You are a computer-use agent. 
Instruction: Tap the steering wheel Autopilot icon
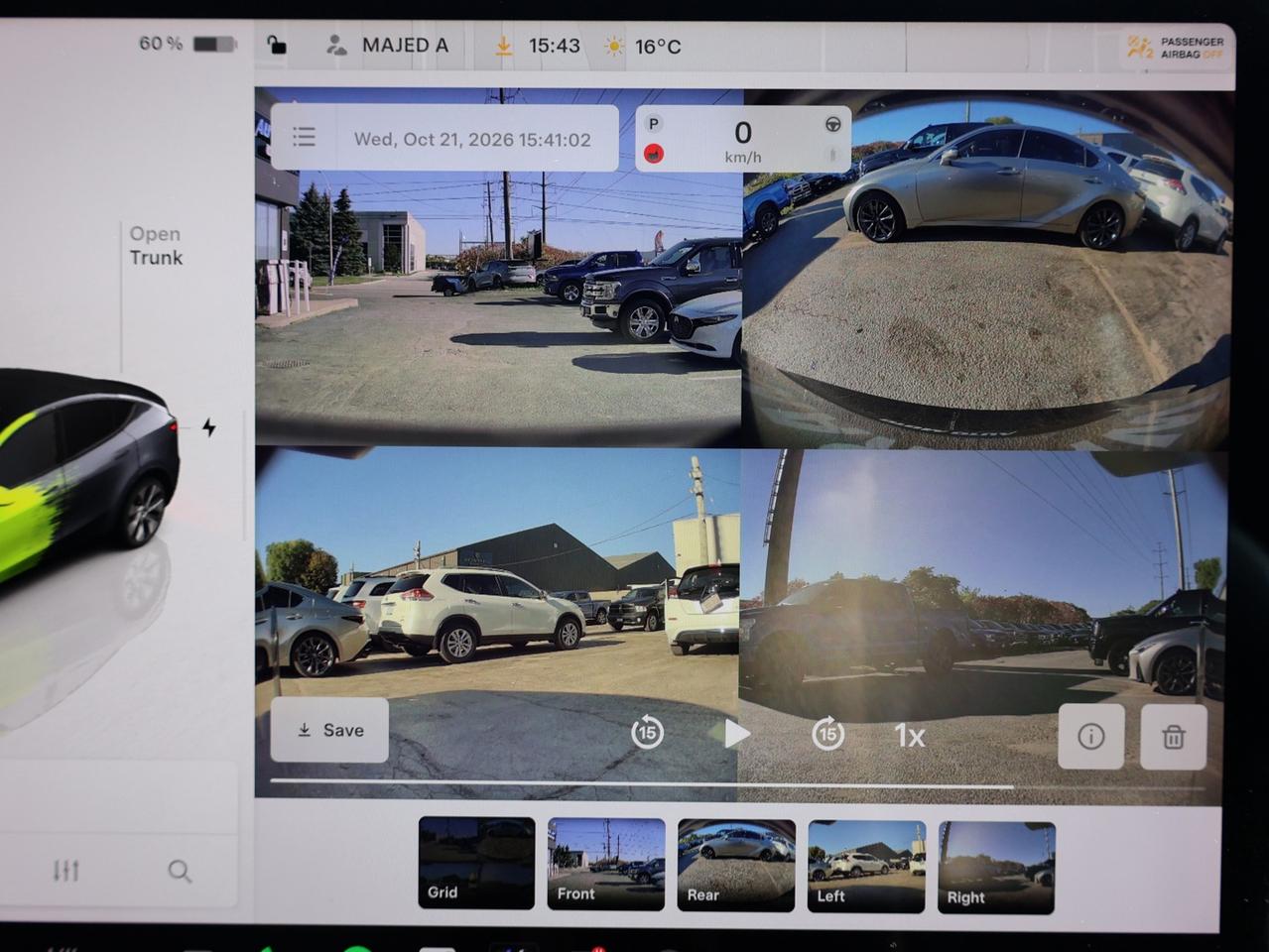[832, 125]
